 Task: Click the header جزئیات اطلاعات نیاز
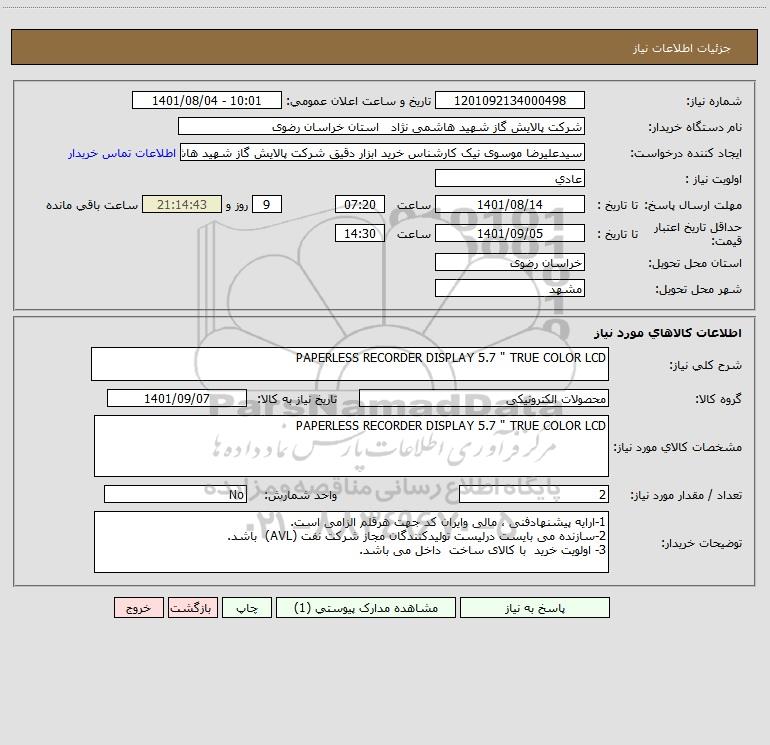(x=681, y=48)
